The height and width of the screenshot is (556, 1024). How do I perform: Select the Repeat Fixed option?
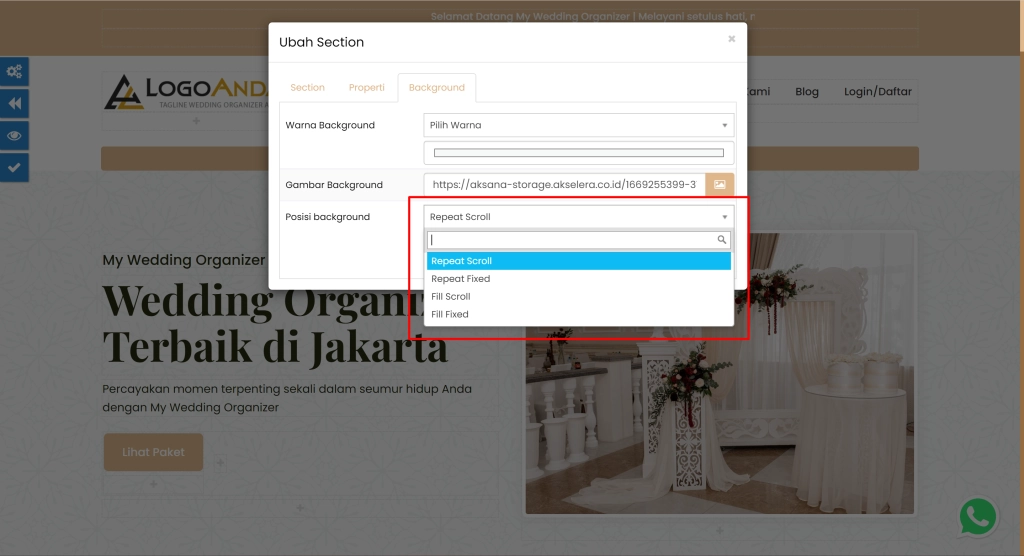coord(461,279)
